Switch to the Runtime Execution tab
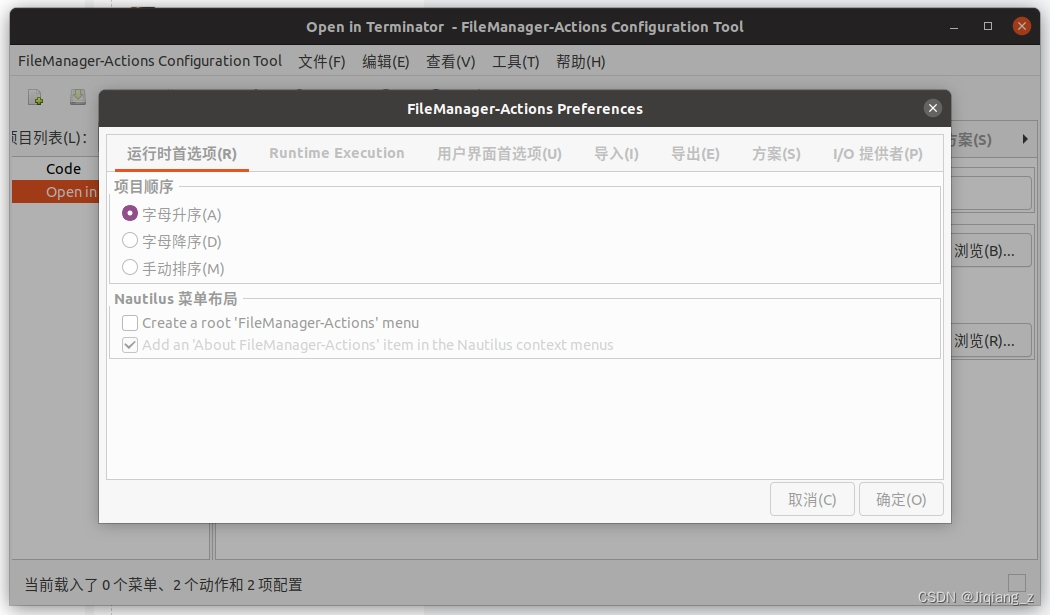This screenshot has width=1050, height=615. [x=336, y=153]
